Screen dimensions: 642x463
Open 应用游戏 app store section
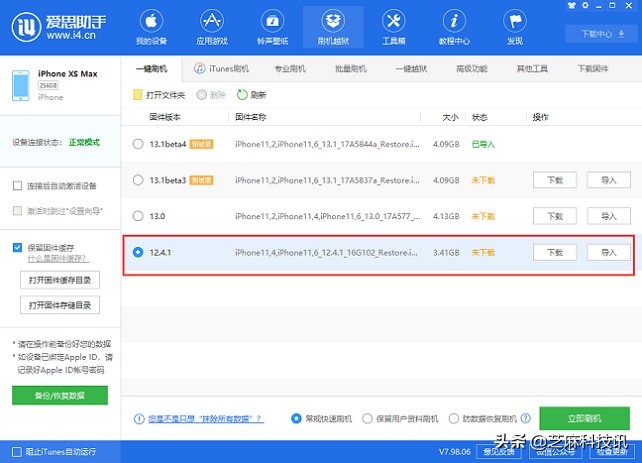[212, 28]
